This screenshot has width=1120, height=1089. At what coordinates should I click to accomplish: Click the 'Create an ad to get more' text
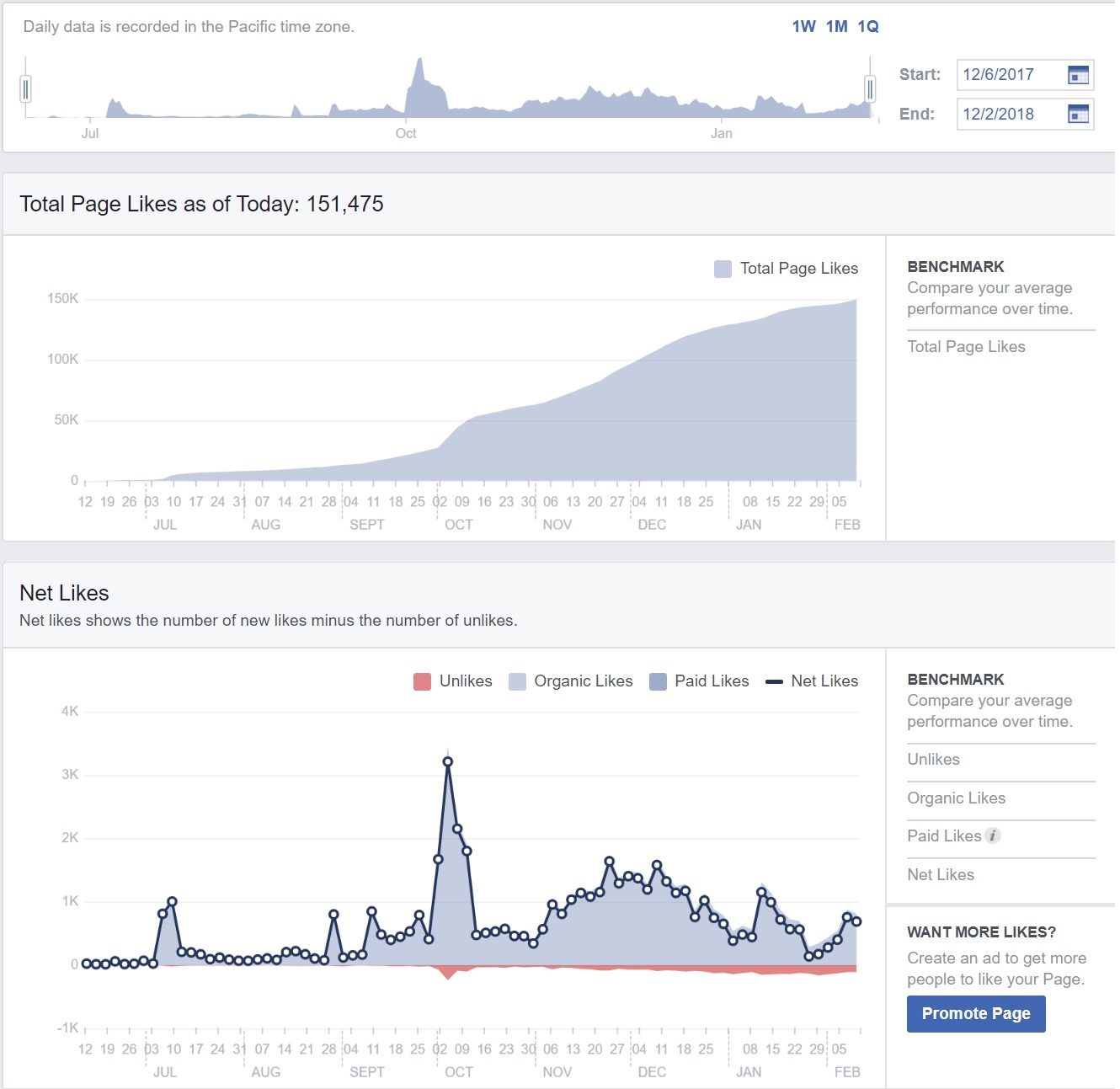tap(996, 958)
